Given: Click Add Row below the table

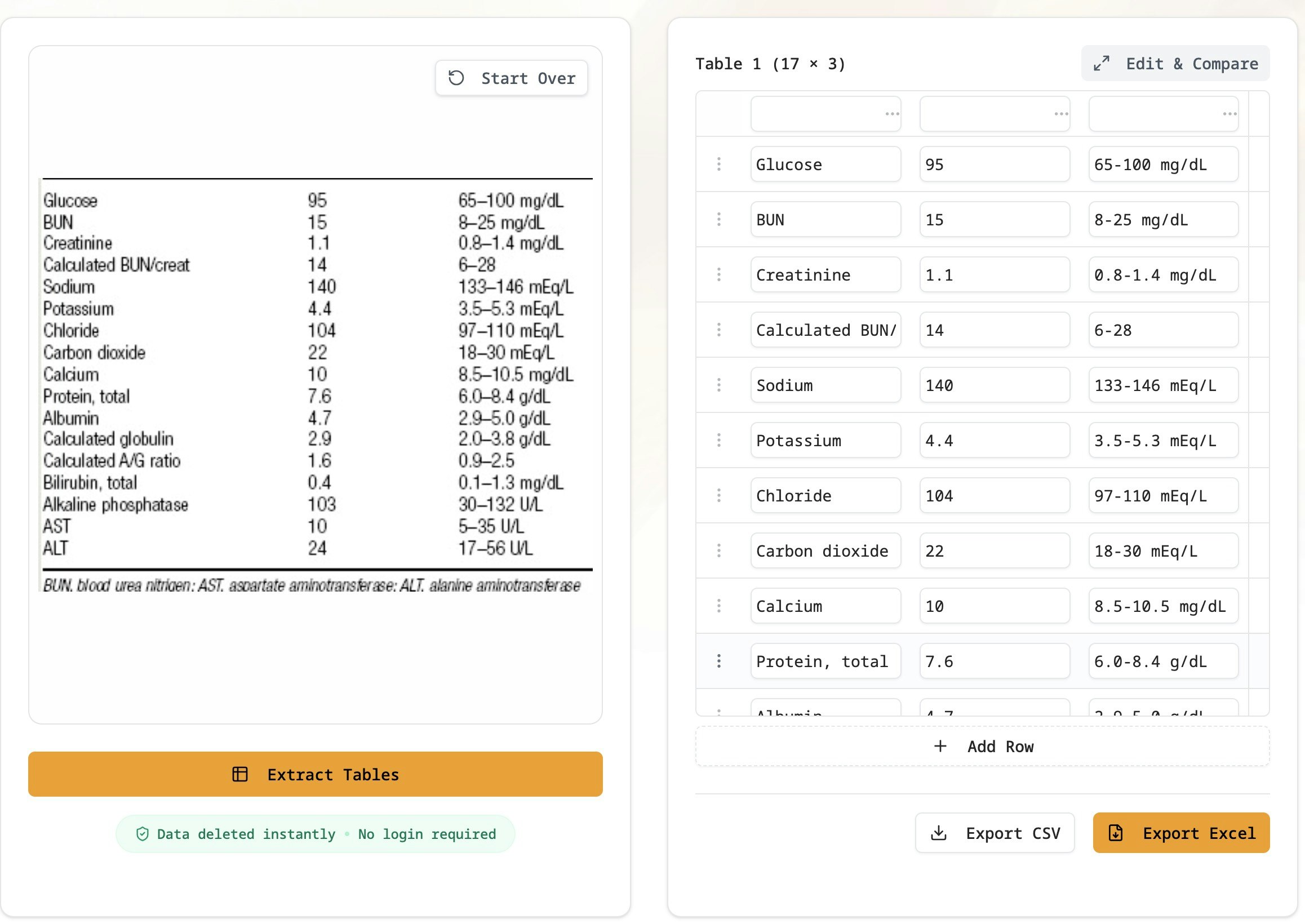Looking at the screenshot, I should coord(983,746).
